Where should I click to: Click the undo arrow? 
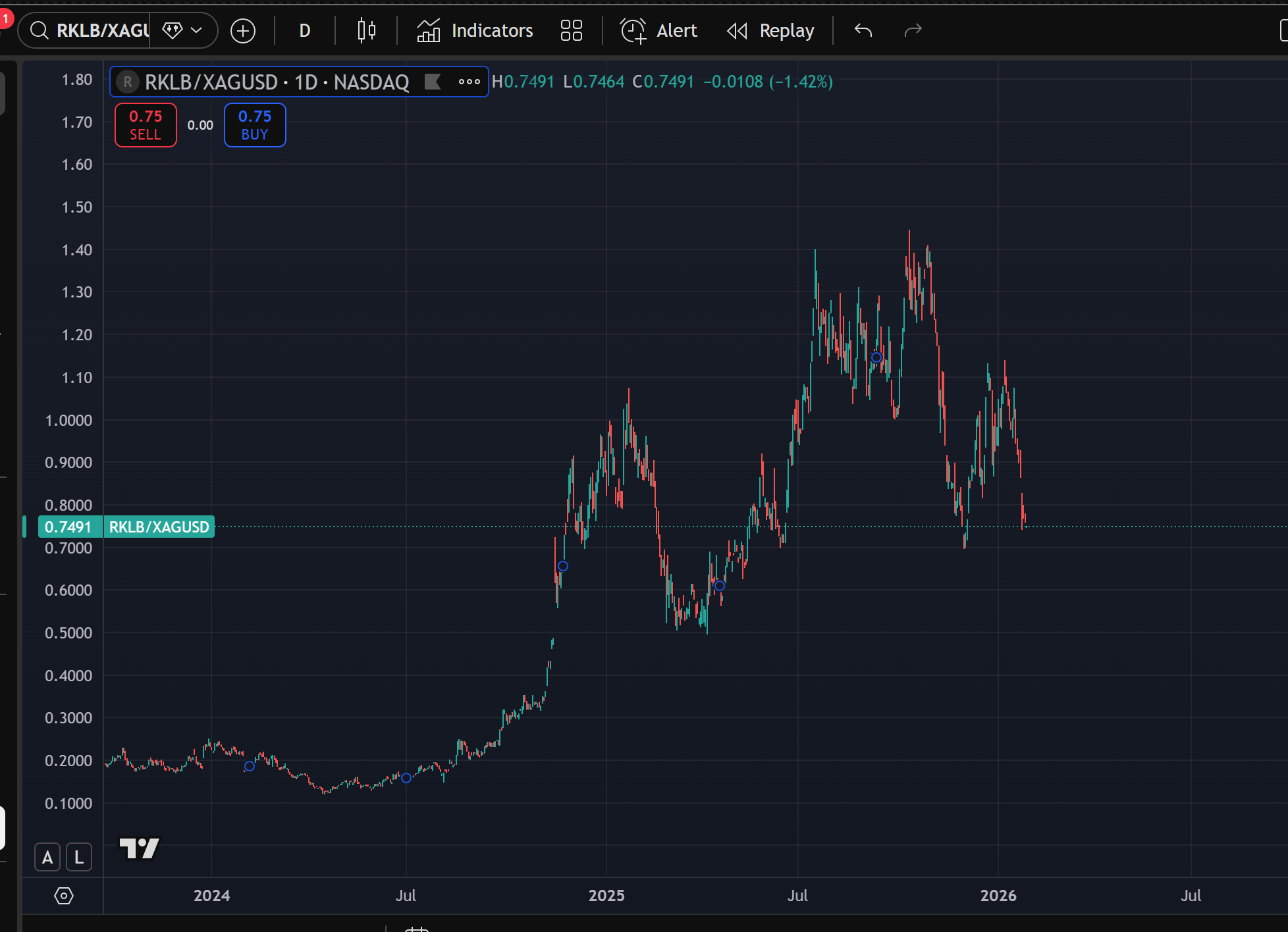(863, 30)
